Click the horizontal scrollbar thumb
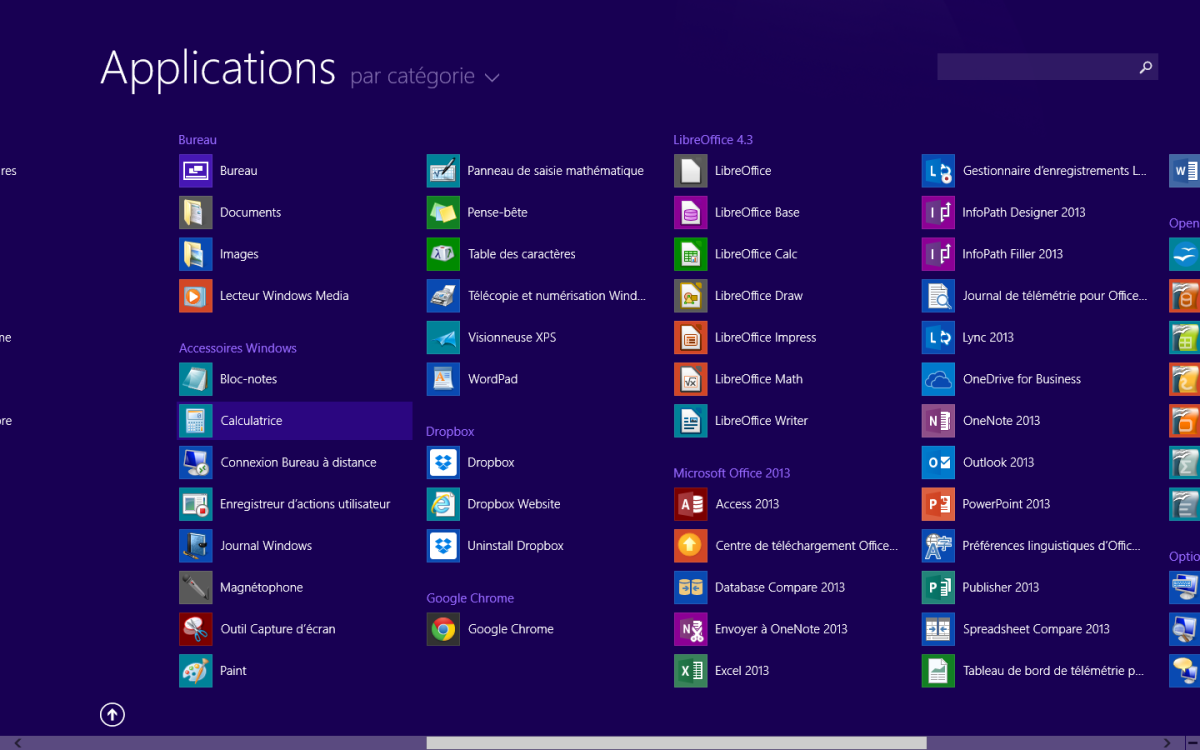1200x750 pixels. coord(677,743)
